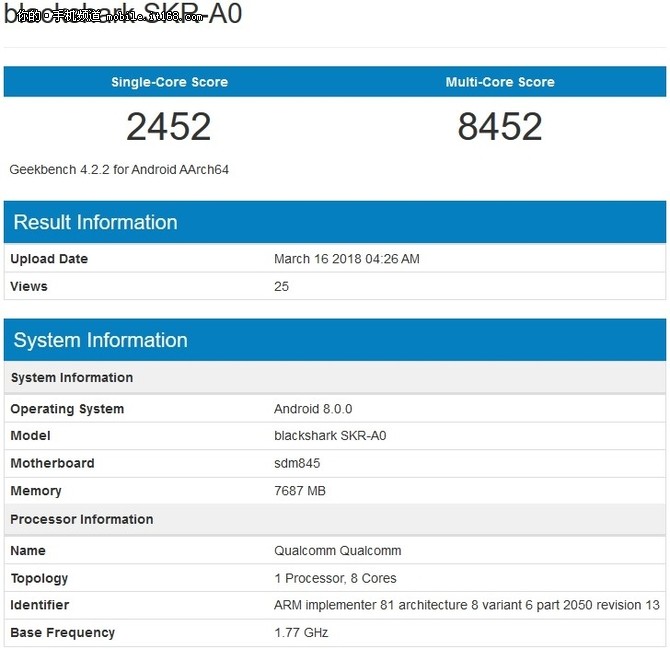
Task: Select the 1.77 GHz frequency value
Action: tap(301, 632)
